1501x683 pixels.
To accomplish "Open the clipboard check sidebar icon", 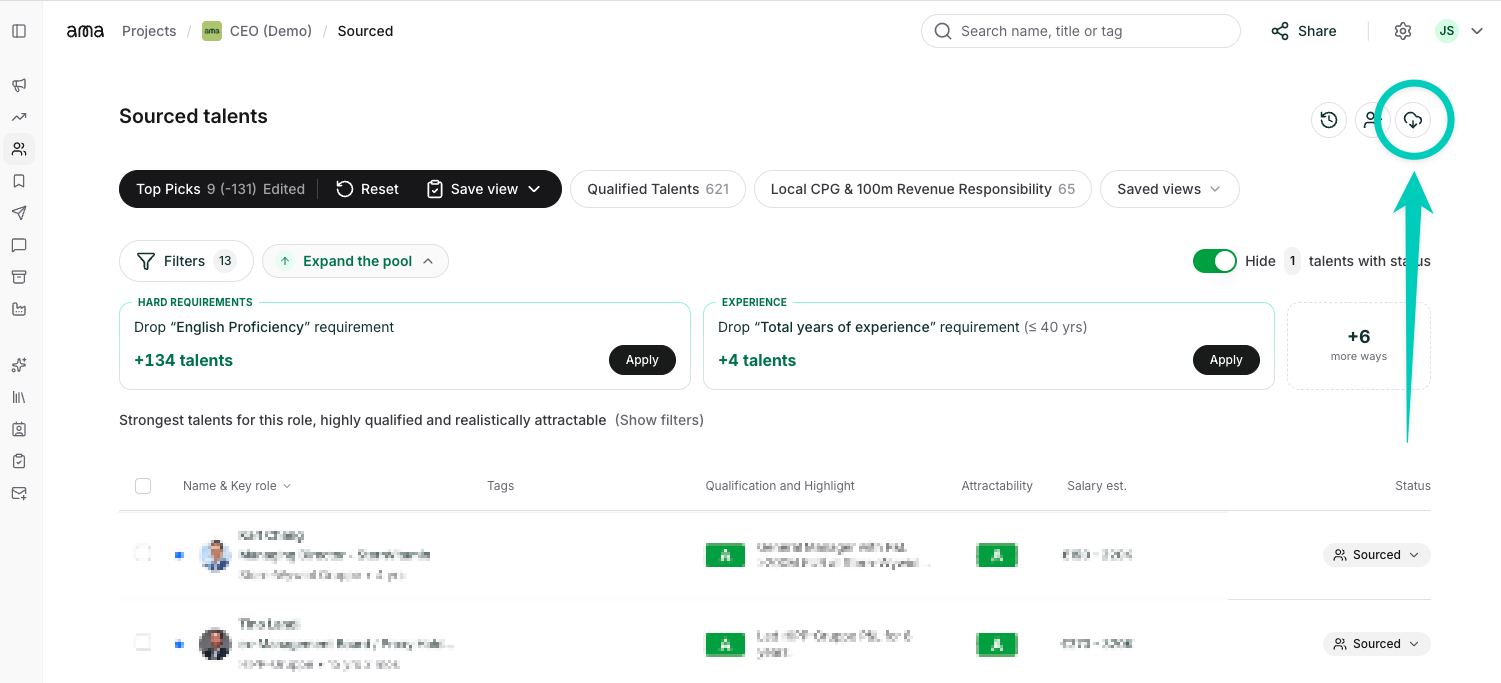I will tap(19, 461).
